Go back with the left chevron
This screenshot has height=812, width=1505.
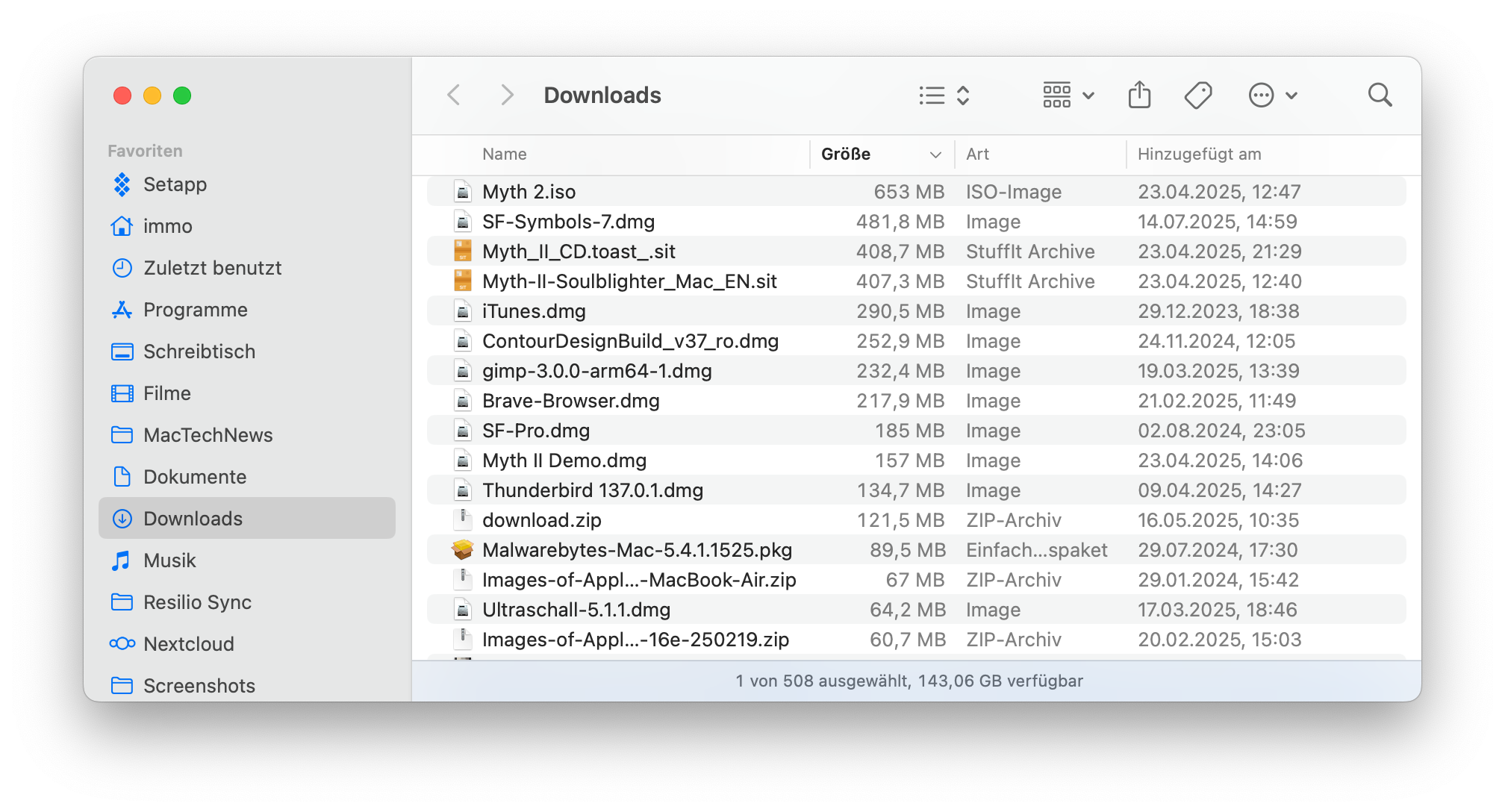454,95
